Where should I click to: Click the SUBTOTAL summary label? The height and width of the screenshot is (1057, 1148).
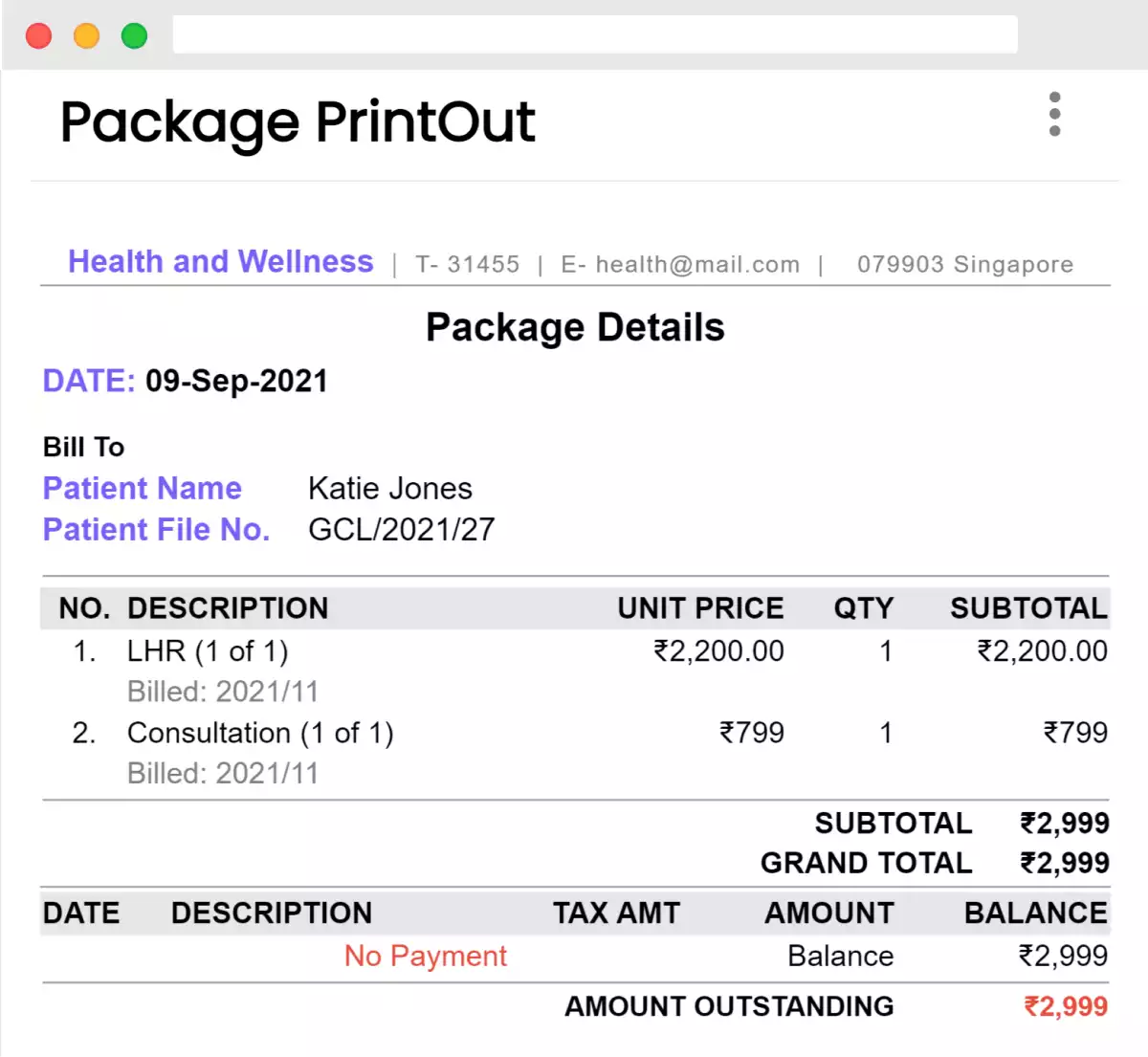(893, 824)
